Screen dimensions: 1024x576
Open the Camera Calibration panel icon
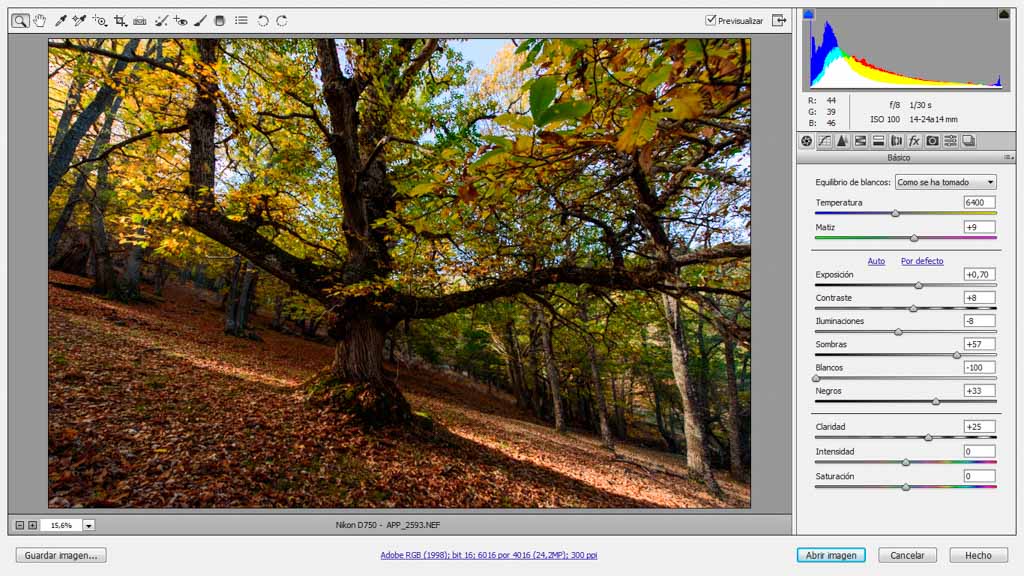pos(932,141)
